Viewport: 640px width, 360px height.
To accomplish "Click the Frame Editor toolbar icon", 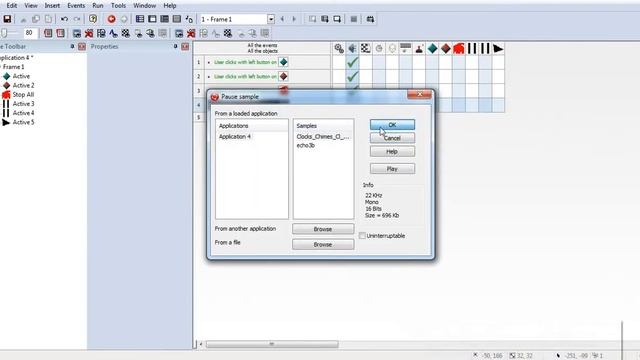I will [x=152, y=19].
